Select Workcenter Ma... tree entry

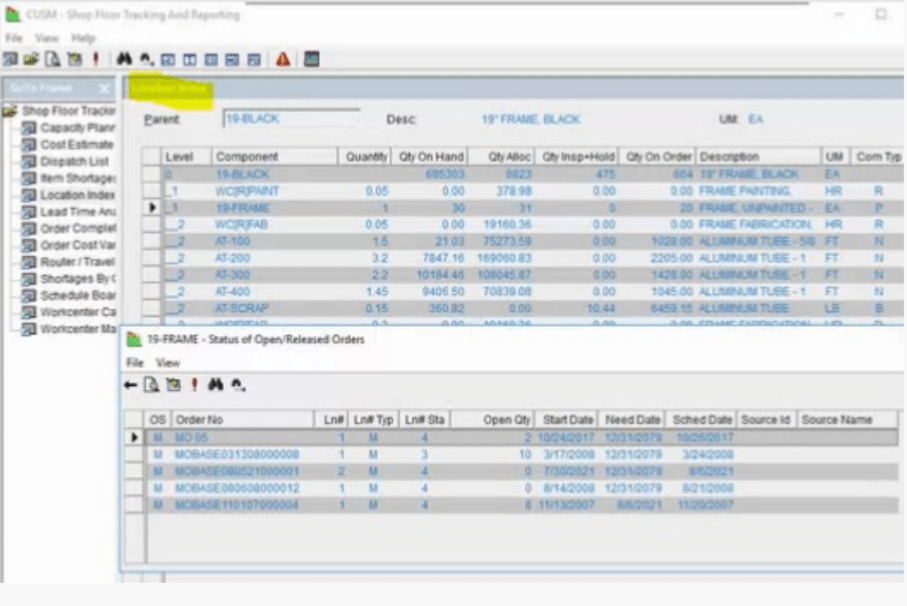pyautogui.click(x=78, y=329)
